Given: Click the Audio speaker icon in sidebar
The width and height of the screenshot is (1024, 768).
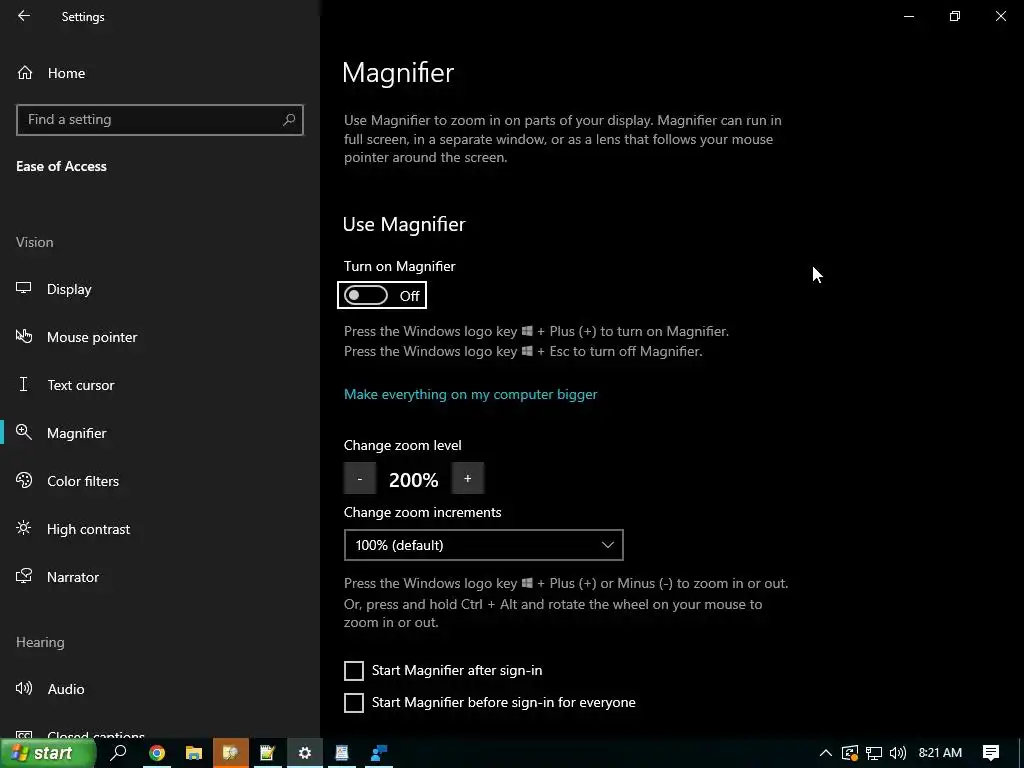Looking at the screenshot, I should 24,688.
